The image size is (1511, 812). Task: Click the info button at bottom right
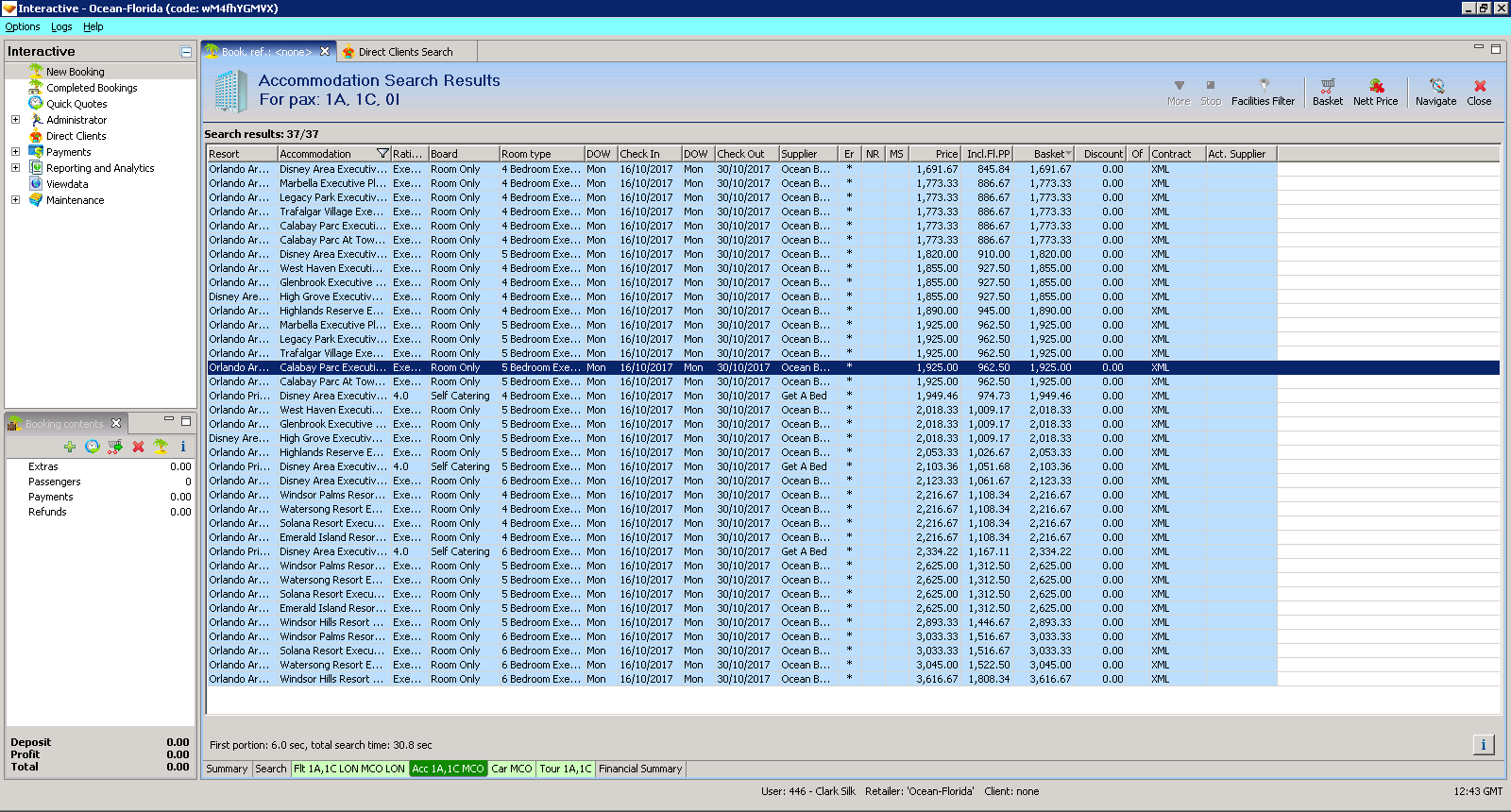(x=1483, y=745)
